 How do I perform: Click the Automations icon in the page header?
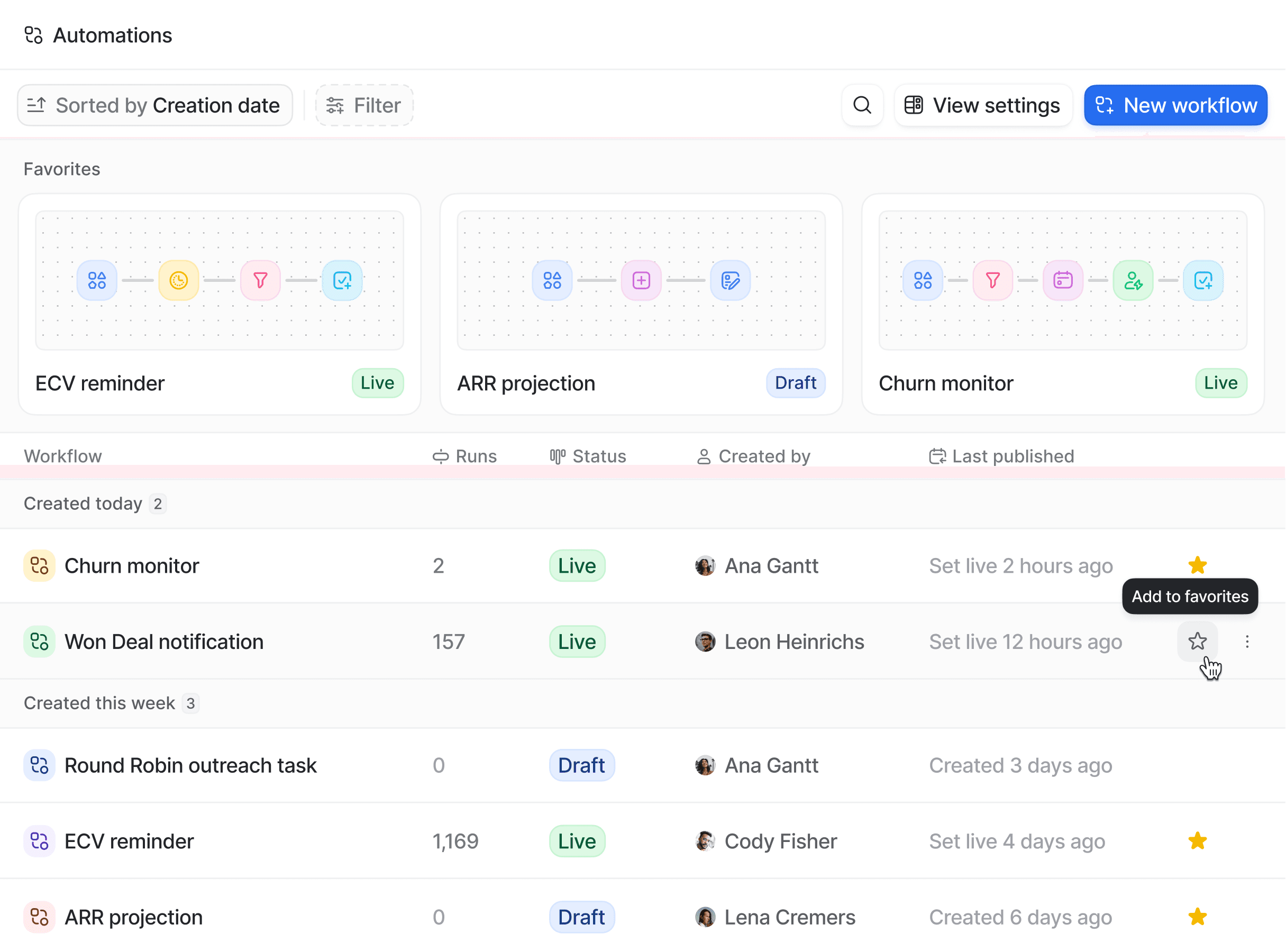click(x=33, y=34)
